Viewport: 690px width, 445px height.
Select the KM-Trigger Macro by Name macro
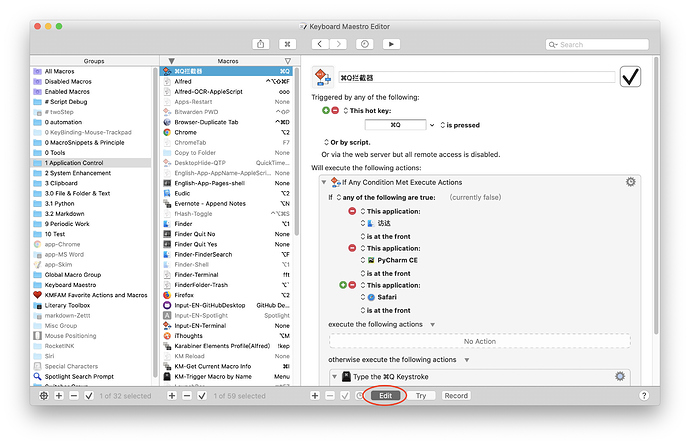coord(227,377)
